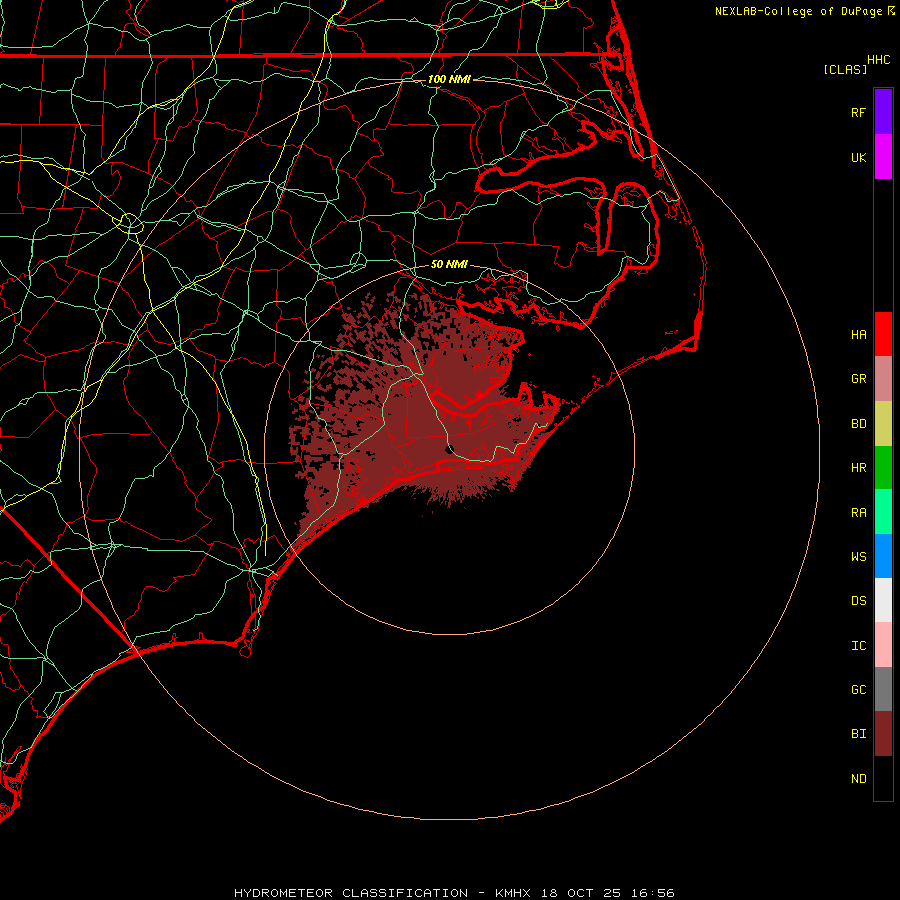Click the HA red legend swatch
Screen dimensions: 900x900
point(883,334)
